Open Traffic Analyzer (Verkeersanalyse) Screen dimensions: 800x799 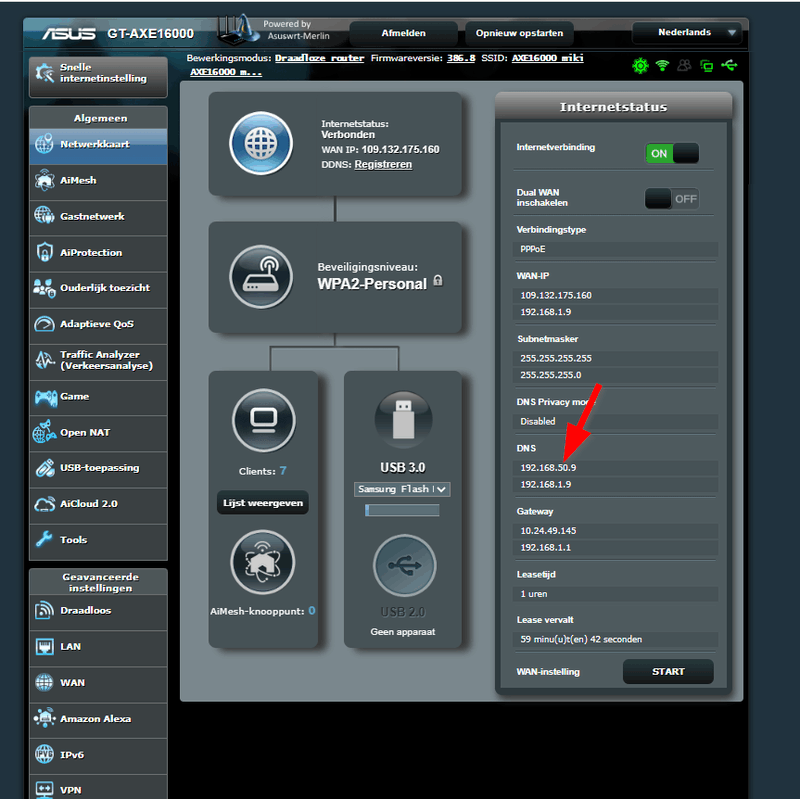tap(98, 361)
